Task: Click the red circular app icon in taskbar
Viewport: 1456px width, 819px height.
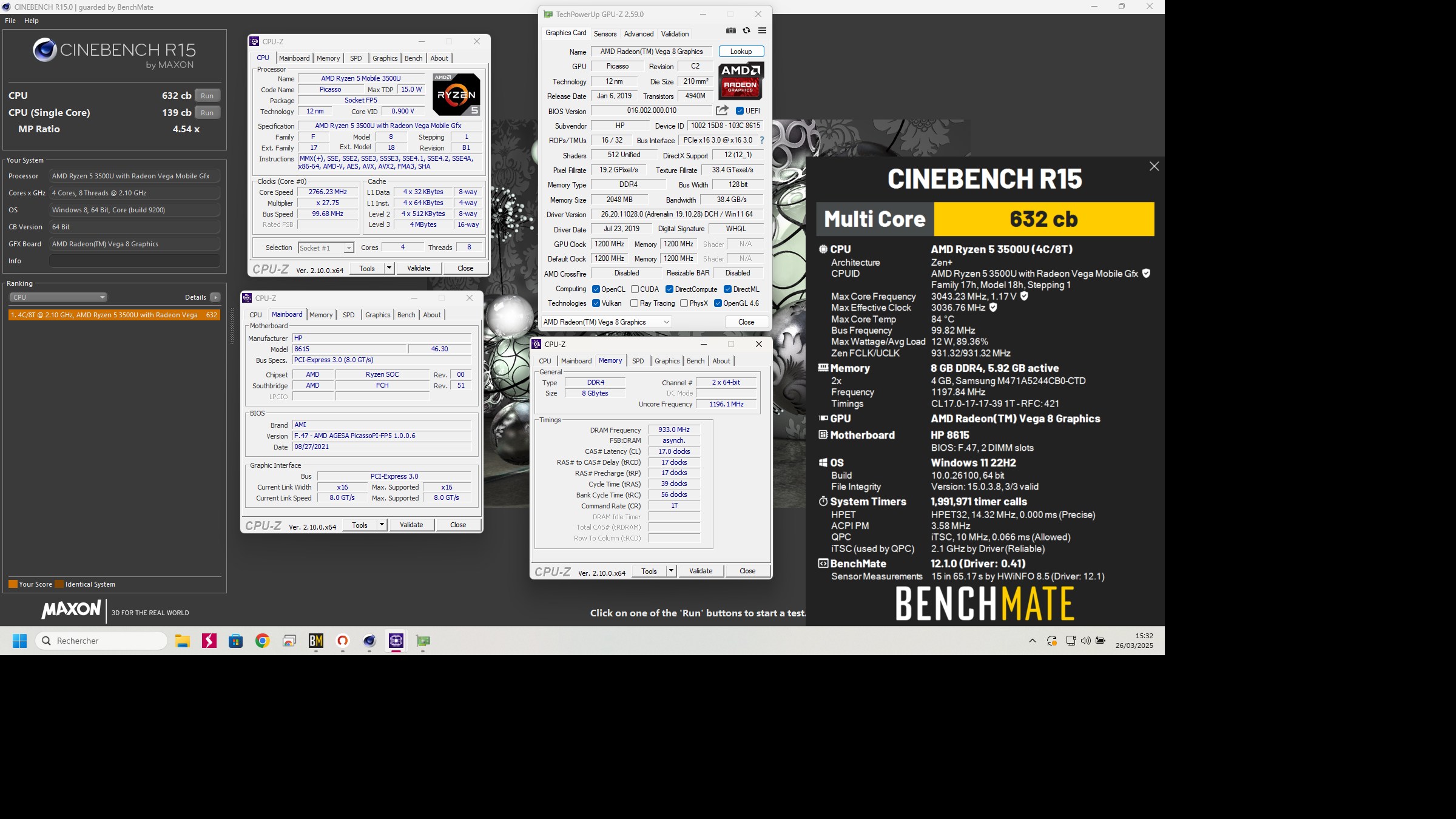Action: pos(343,641)
